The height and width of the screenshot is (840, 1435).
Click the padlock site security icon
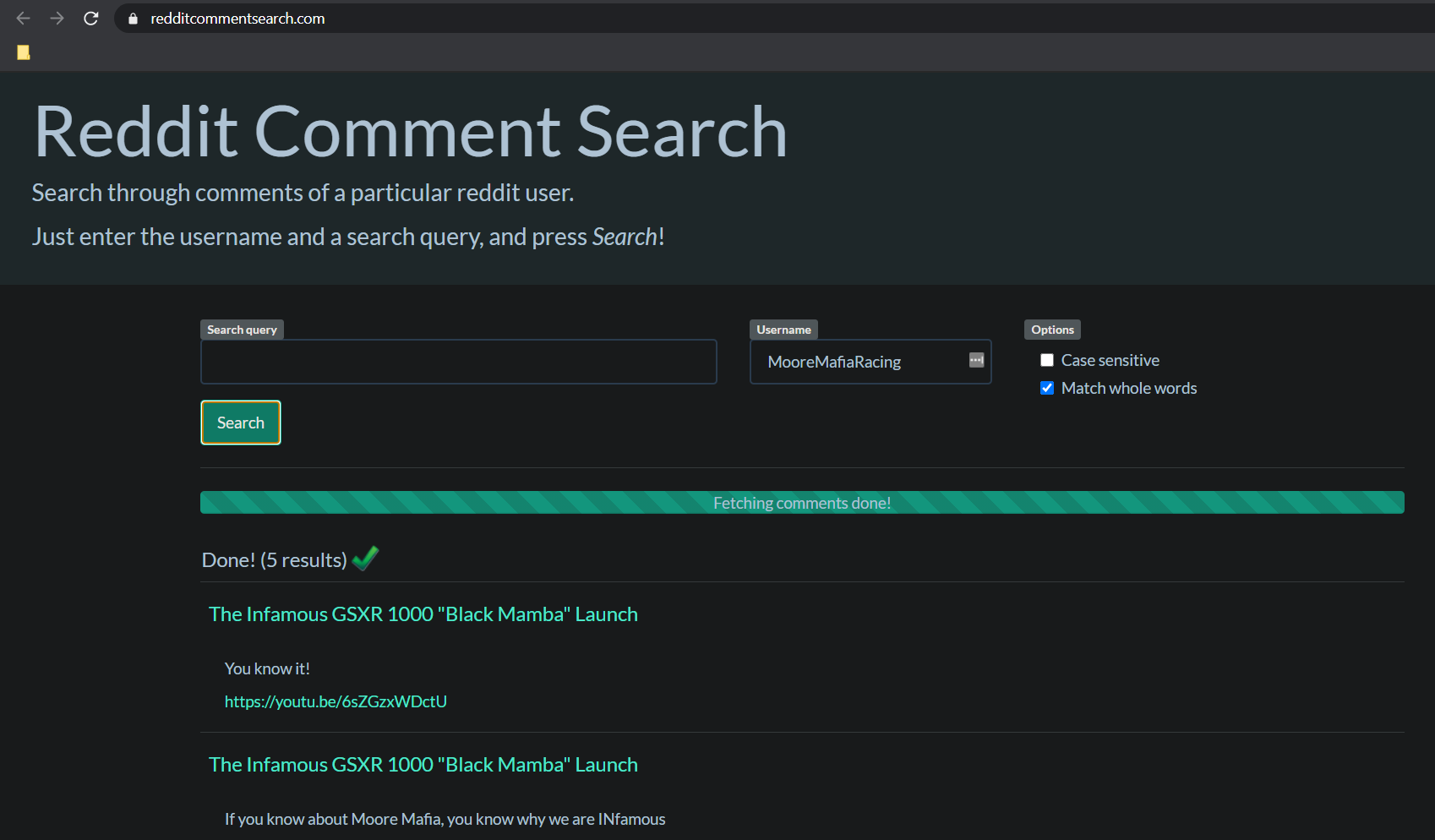pos(133,19)
